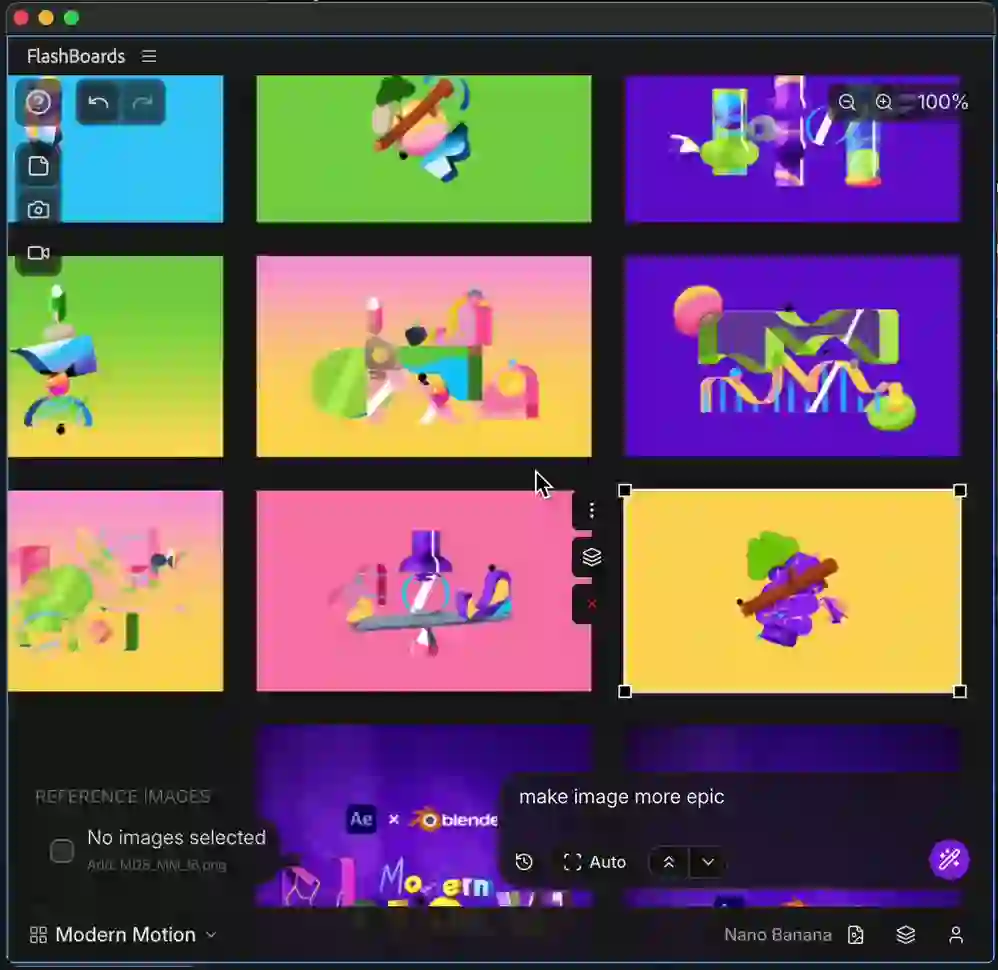Zoom in with the plus magnifier
Viewport: 998px width, 970px height.
tap(884, 102)
